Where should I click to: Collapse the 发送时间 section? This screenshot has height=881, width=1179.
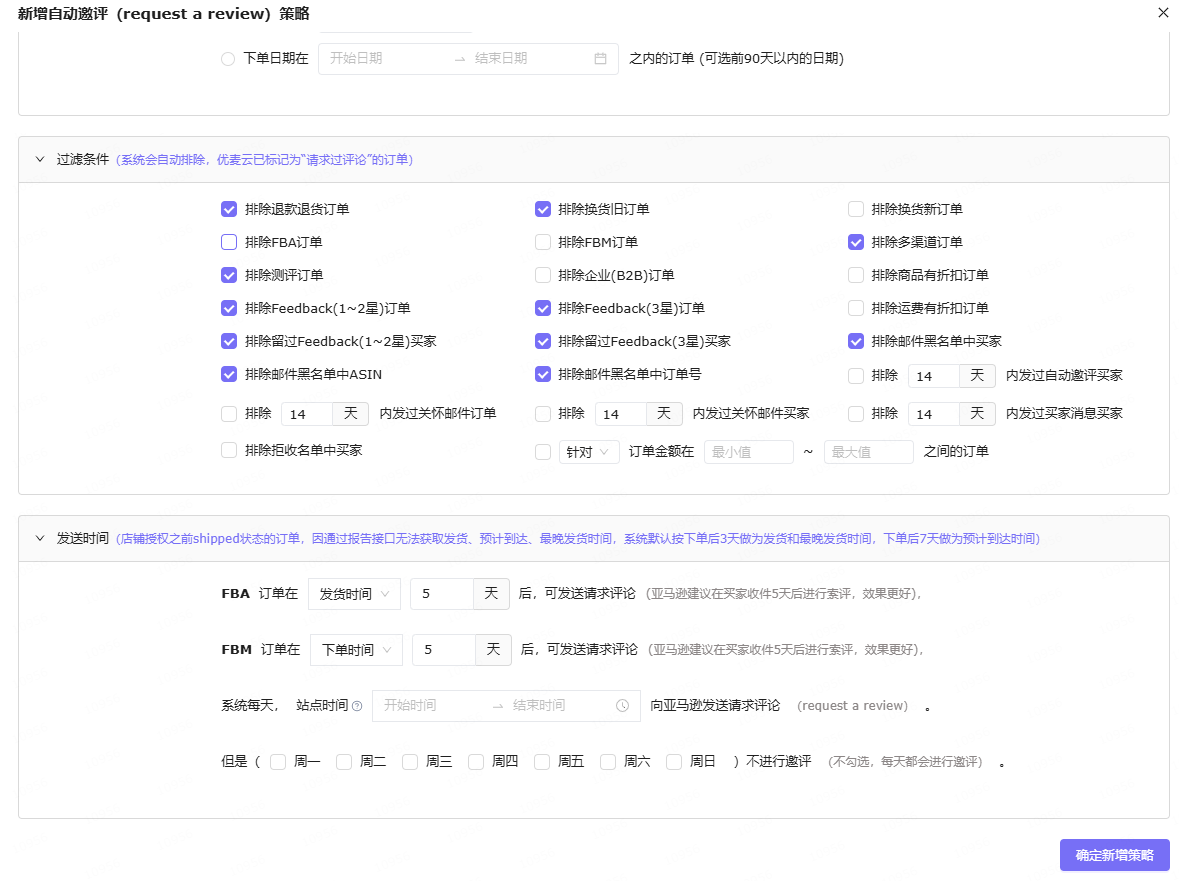(x=40, y=538)
